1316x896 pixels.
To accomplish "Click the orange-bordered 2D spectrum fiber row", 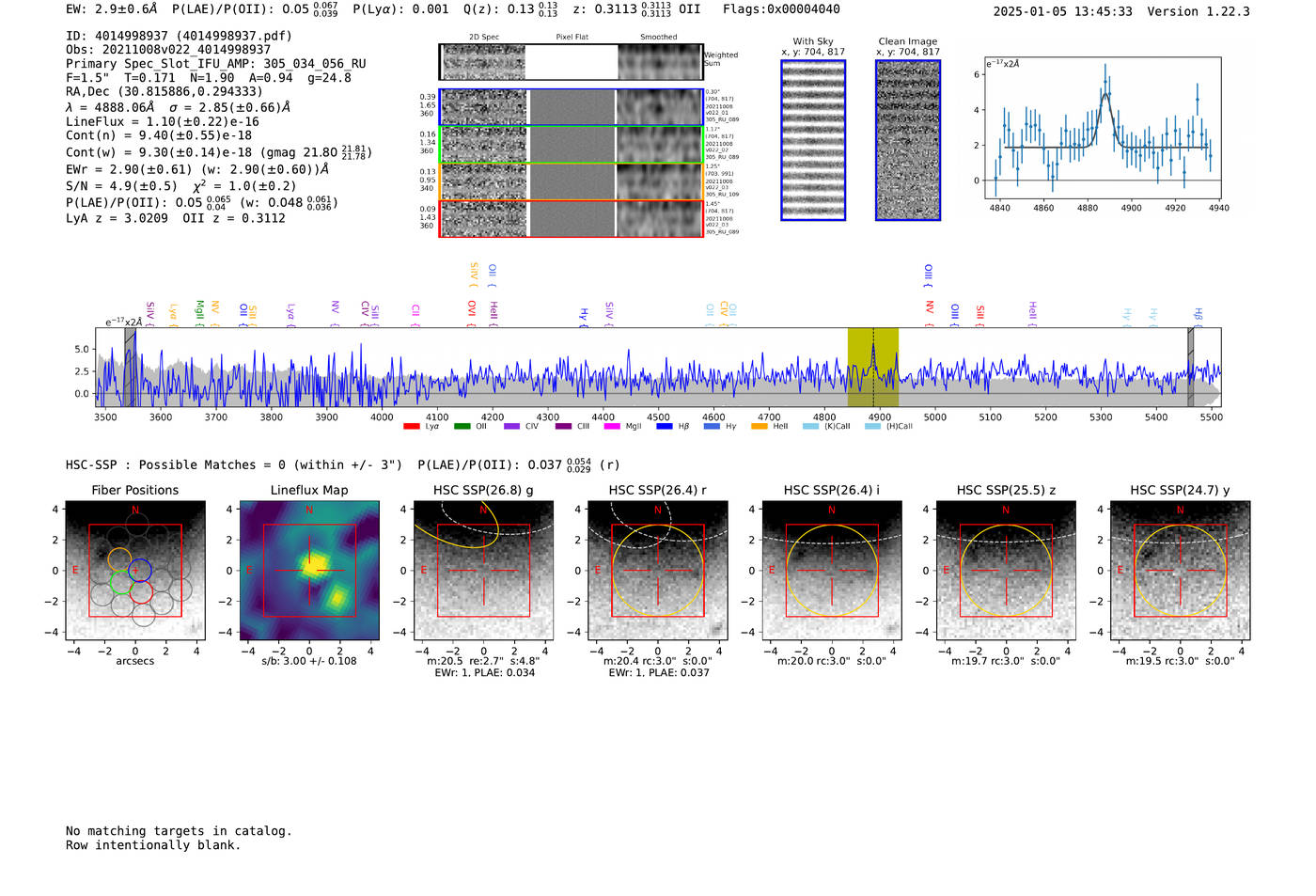I will click(x=572, y=181).
